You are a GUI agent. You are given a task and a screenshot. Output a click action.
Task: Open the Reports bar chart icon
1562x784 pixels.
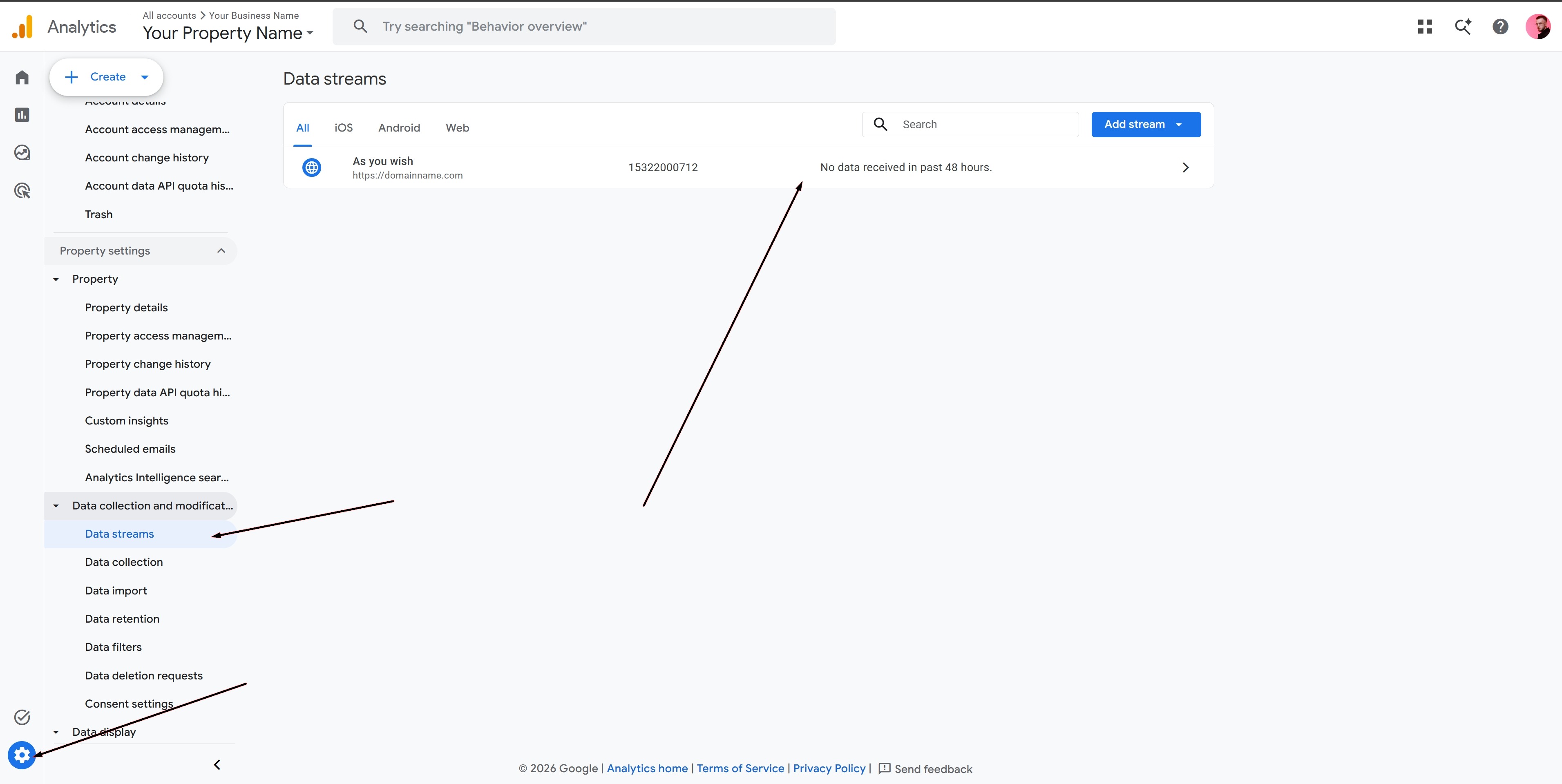pyautogui.click(x=22, y=115)
